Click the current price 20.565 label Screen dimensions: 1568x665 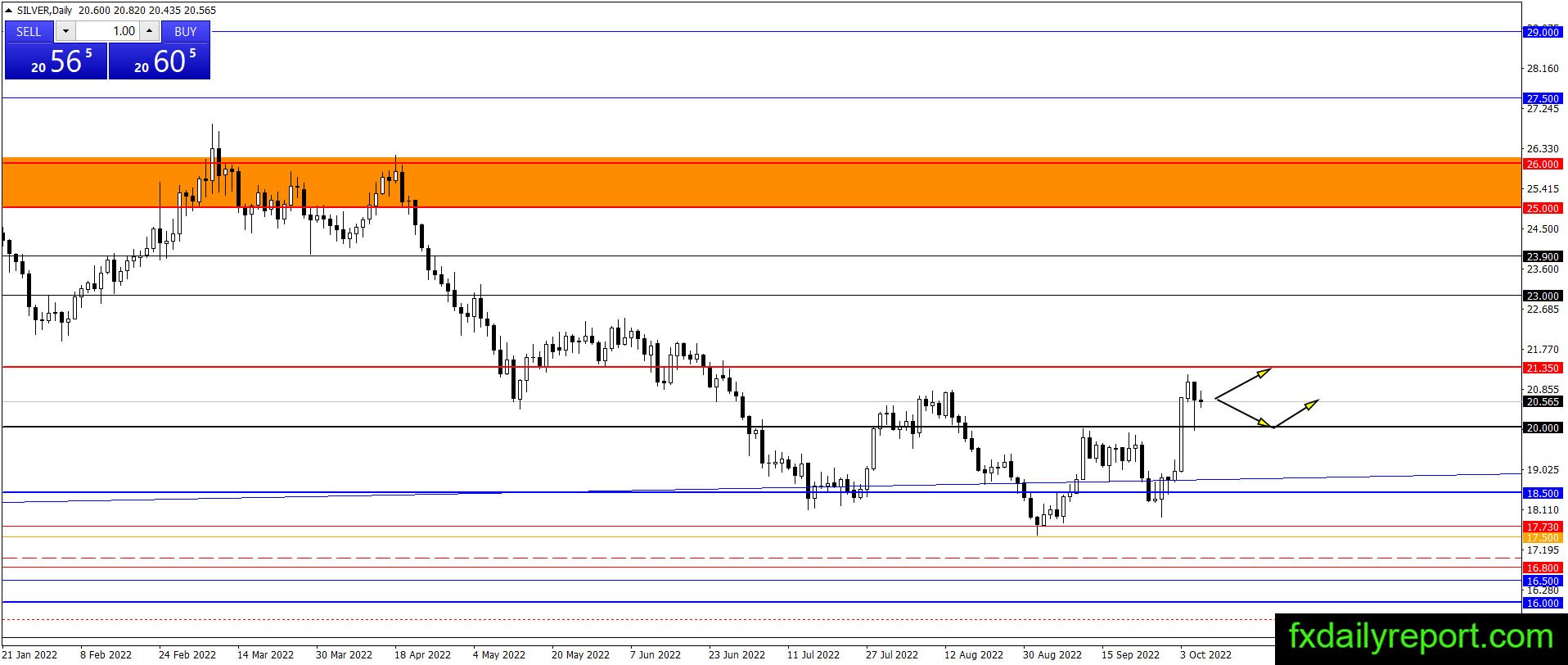[x=1543, y=401]
